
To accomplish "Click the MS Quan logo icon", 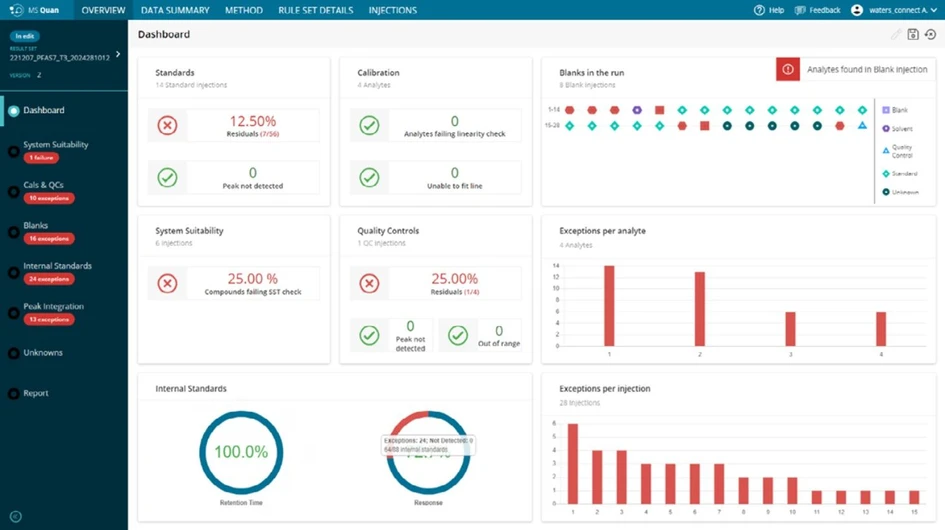I will (16, 10).
